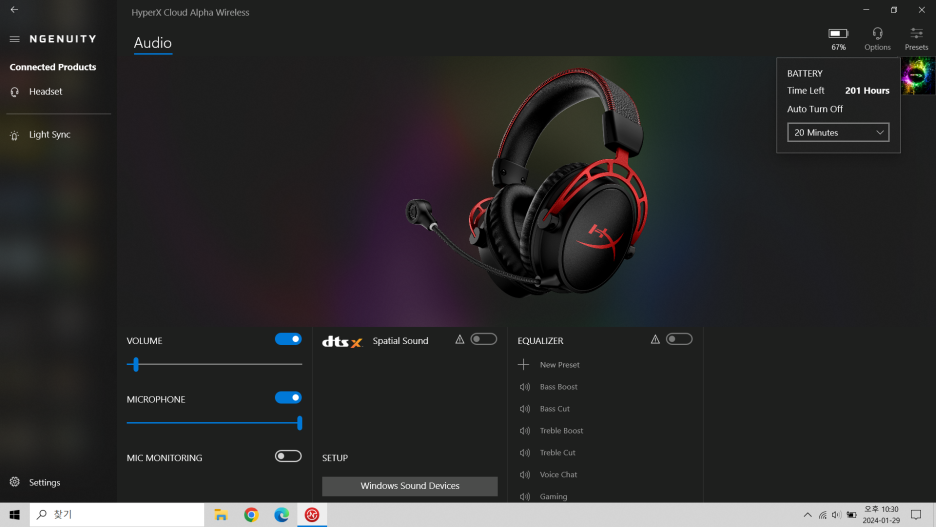Click the speaker icon beside Bass Boost
The height and width of the screenshot is (527, 936).
pos(525,387)
